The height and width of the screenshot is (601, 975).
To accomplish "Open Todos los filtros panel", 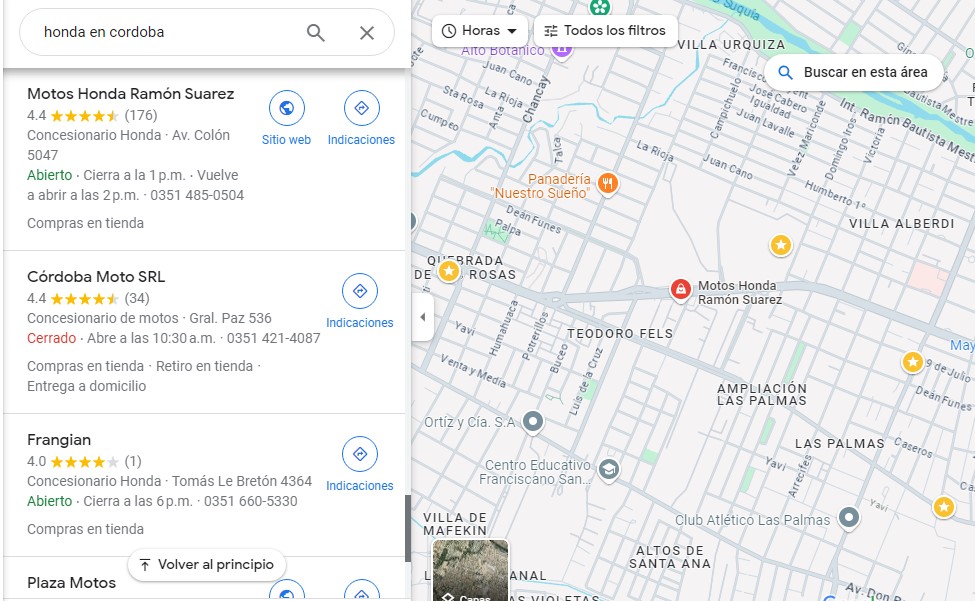I will 605,31.
